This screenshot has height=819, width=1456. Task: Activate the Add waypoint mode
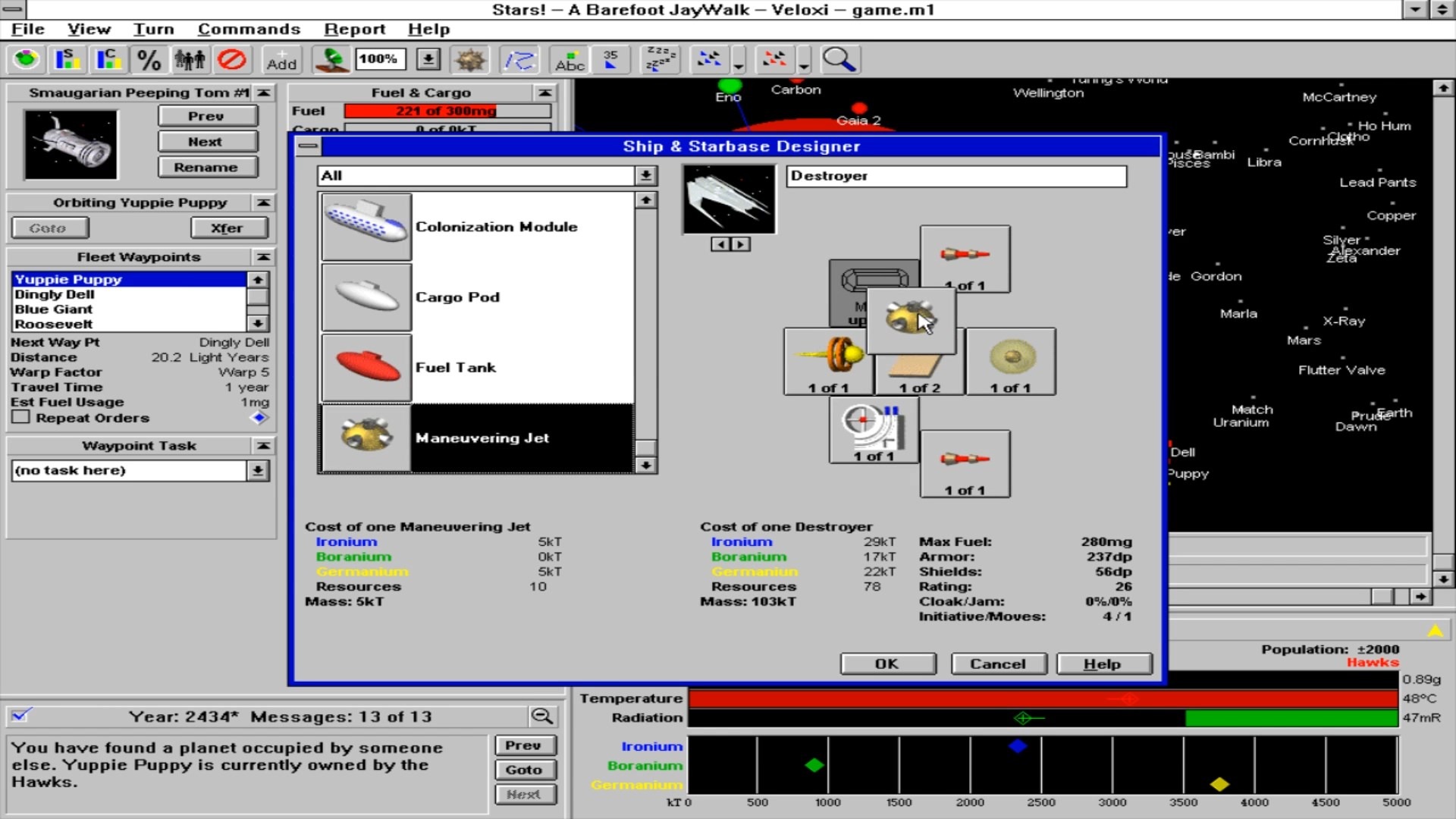point(281,59)
